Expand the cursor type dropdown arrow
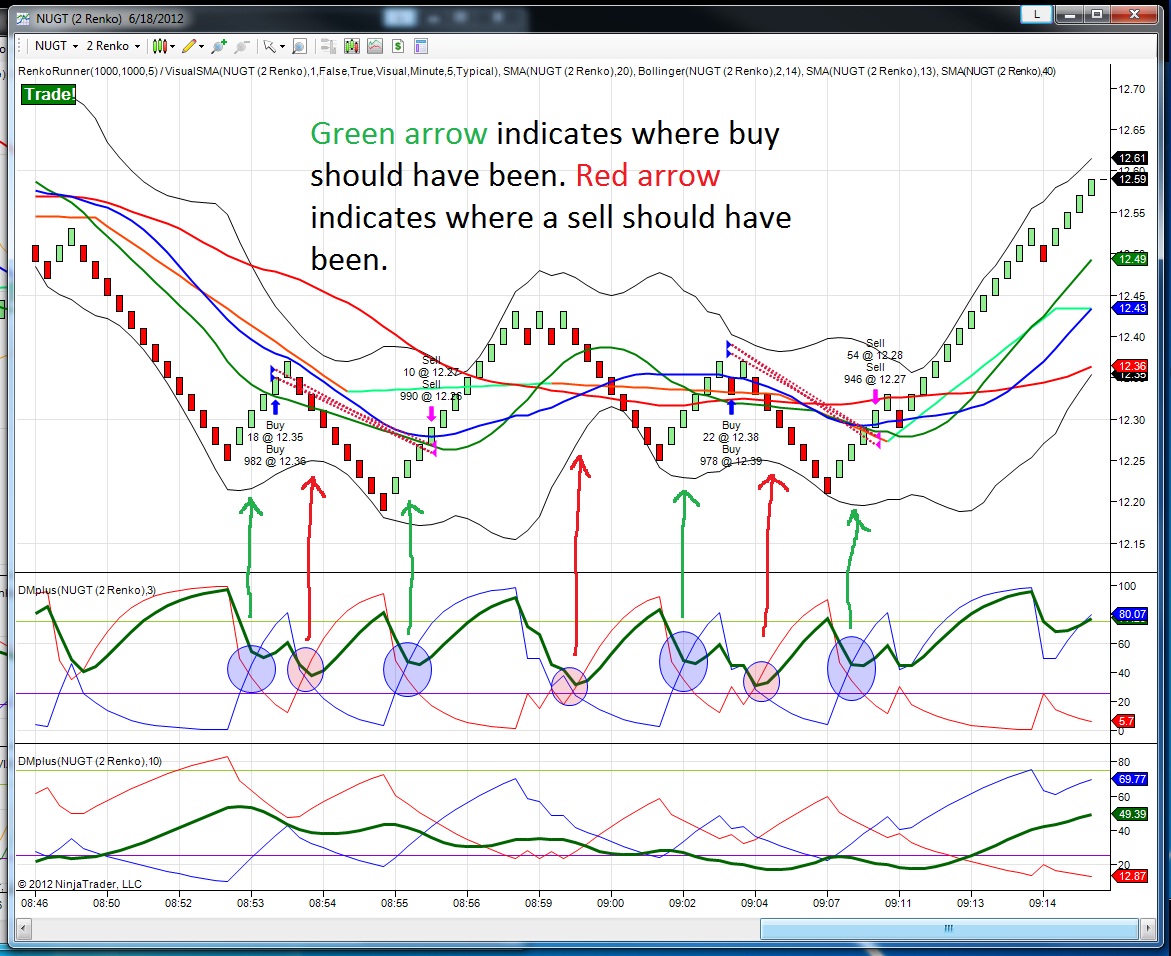Viewport: 1171px width, 956px height. tap(282, 46)
